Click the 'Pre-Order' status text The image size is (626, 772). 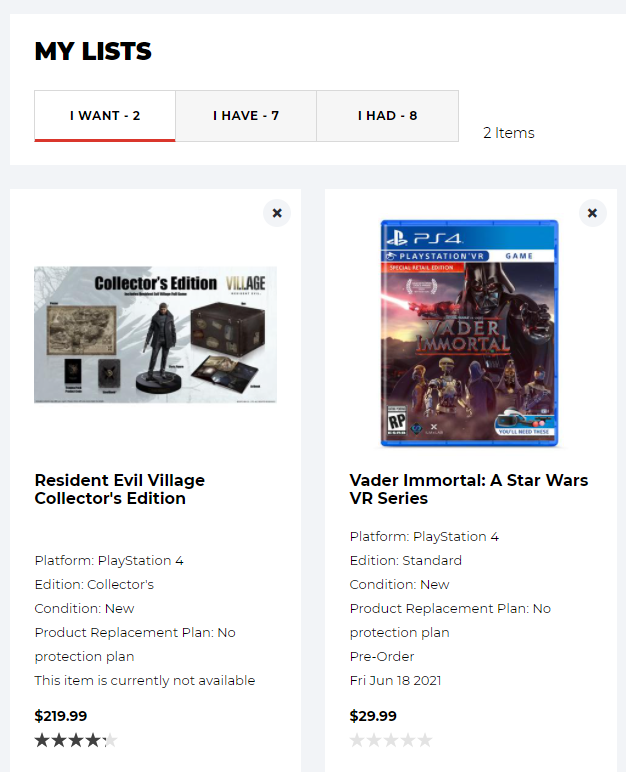tap(382, 656)
